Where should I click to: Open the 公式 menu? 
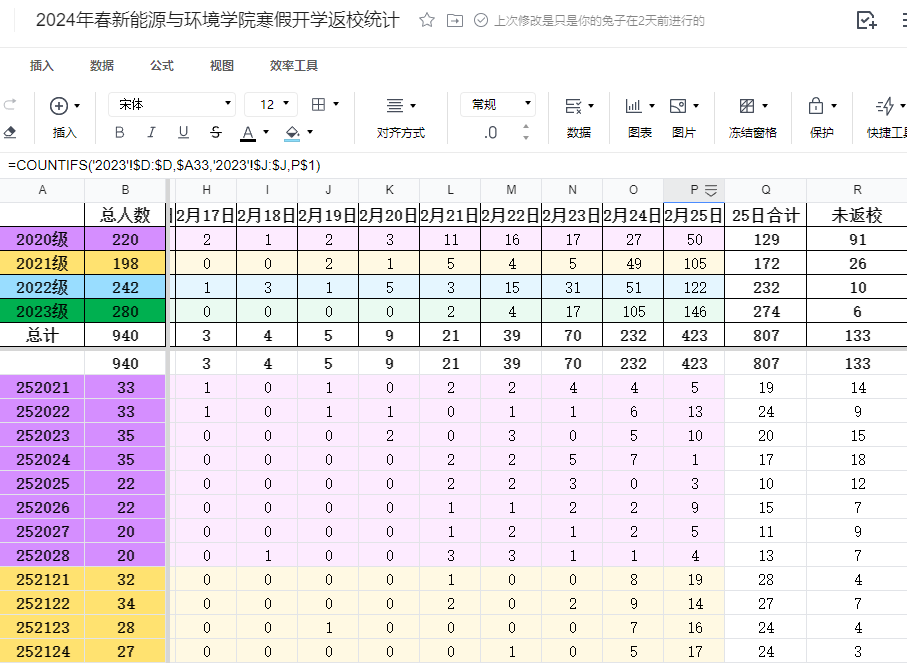click(x=162, y=66)
